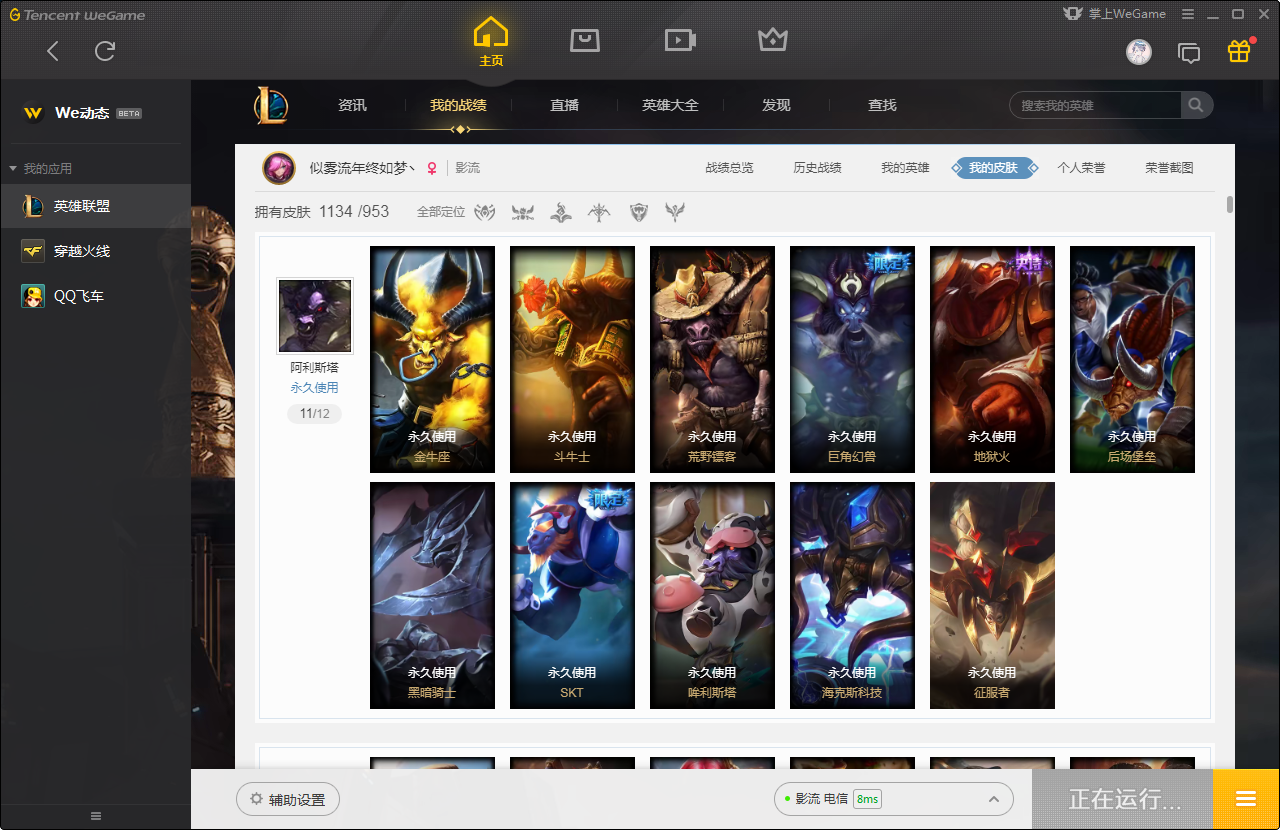Open the 发现 tab

tap(776, 105)
